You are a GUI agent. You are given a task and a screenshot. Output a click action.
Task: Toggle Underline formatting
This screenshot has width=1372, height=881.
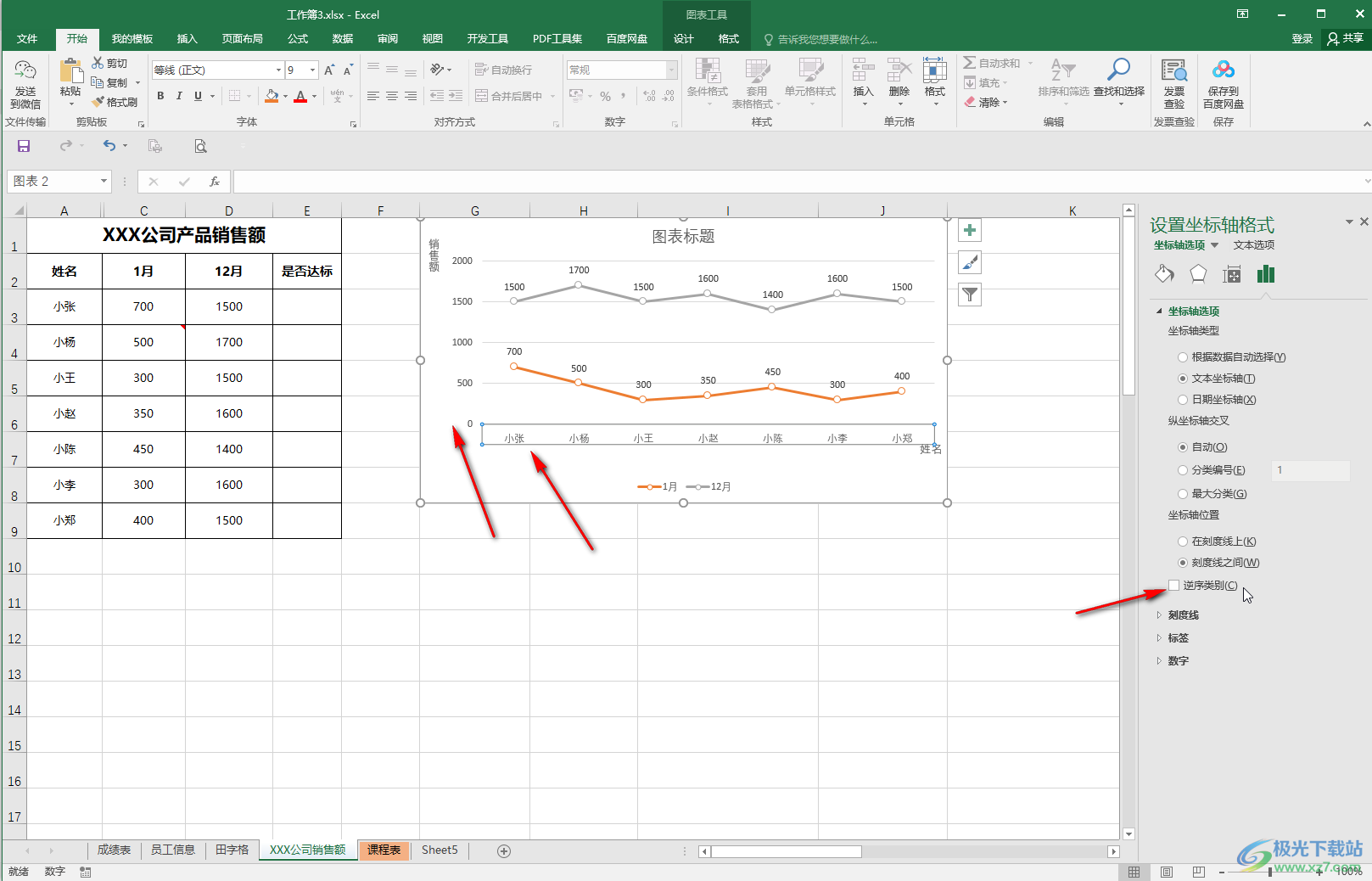pos(198,96)
